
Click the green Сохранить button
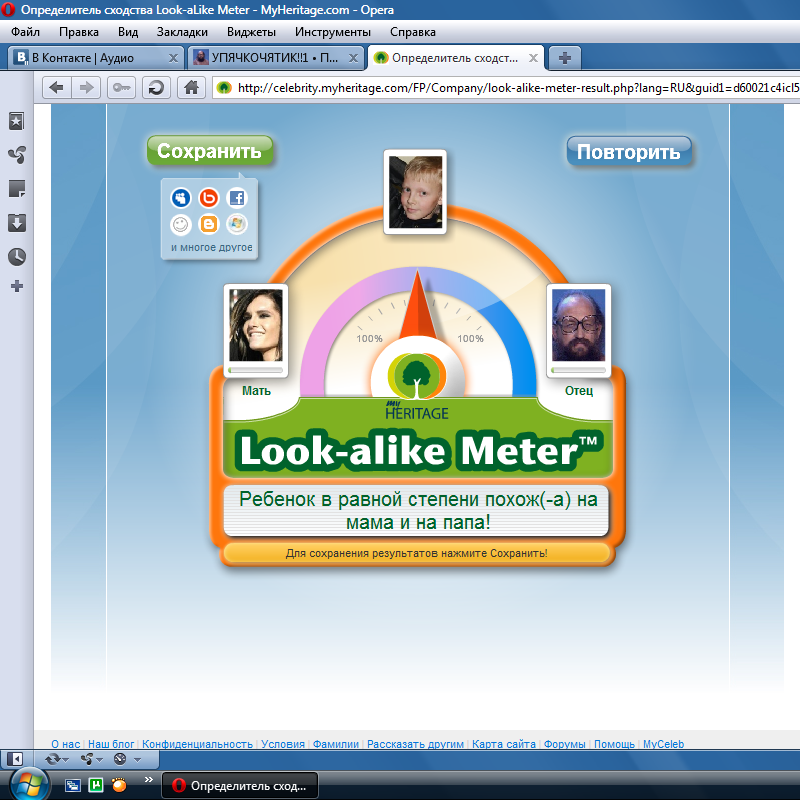(x=210, y=151)
